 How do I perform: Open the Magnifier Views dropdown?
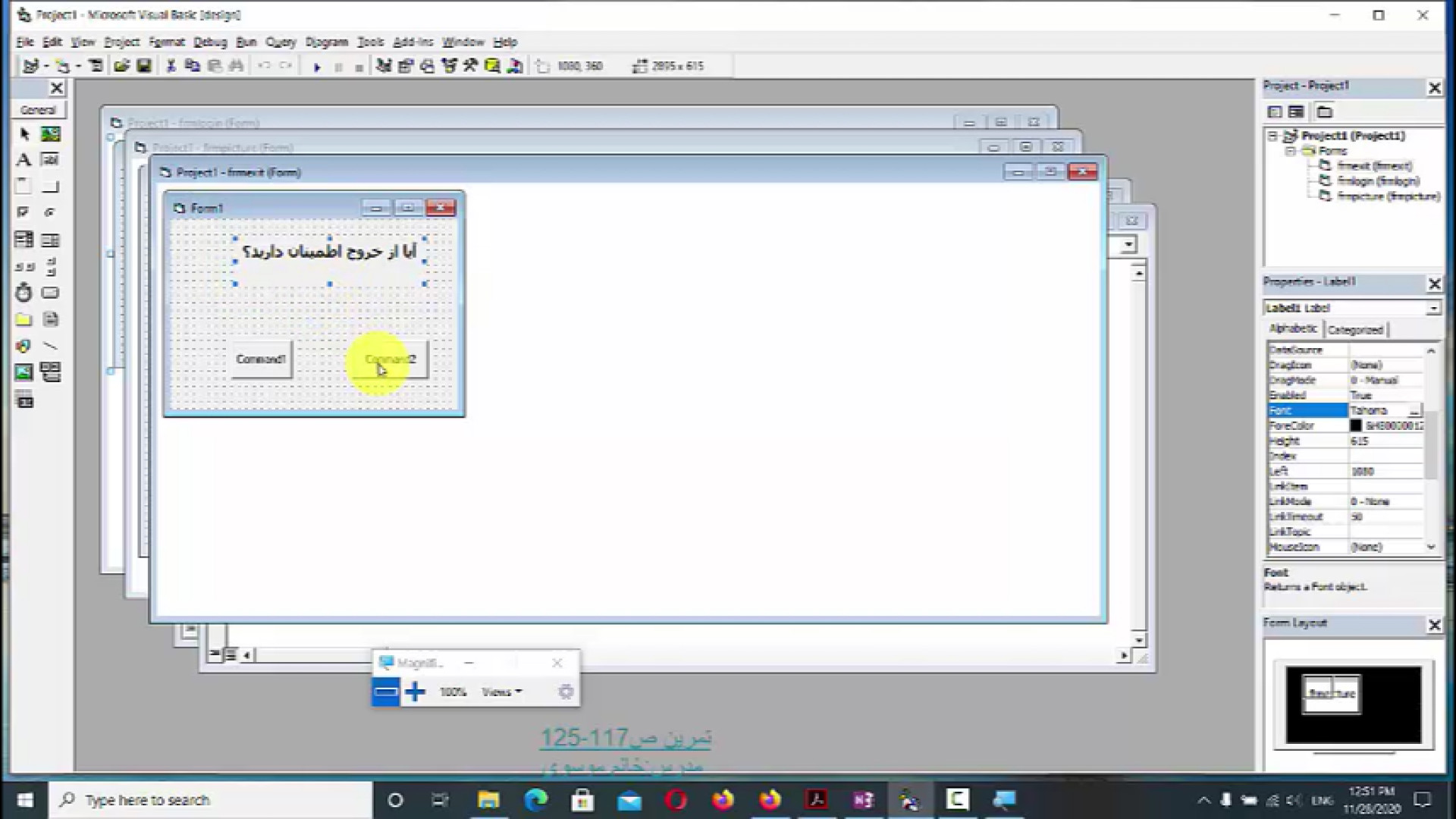coord(501,692)
